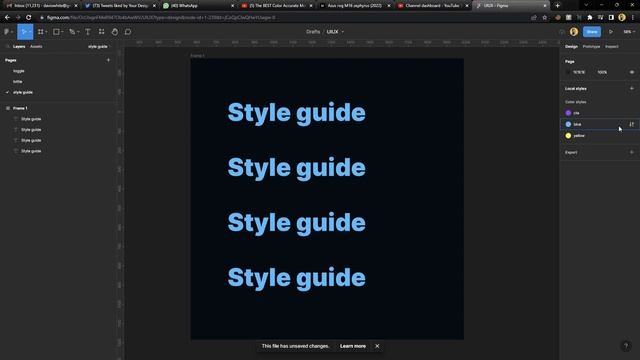Switch to the Channel dashboard YouTube tab
This screenshot has width=640, height=360.
click(433, 6)
